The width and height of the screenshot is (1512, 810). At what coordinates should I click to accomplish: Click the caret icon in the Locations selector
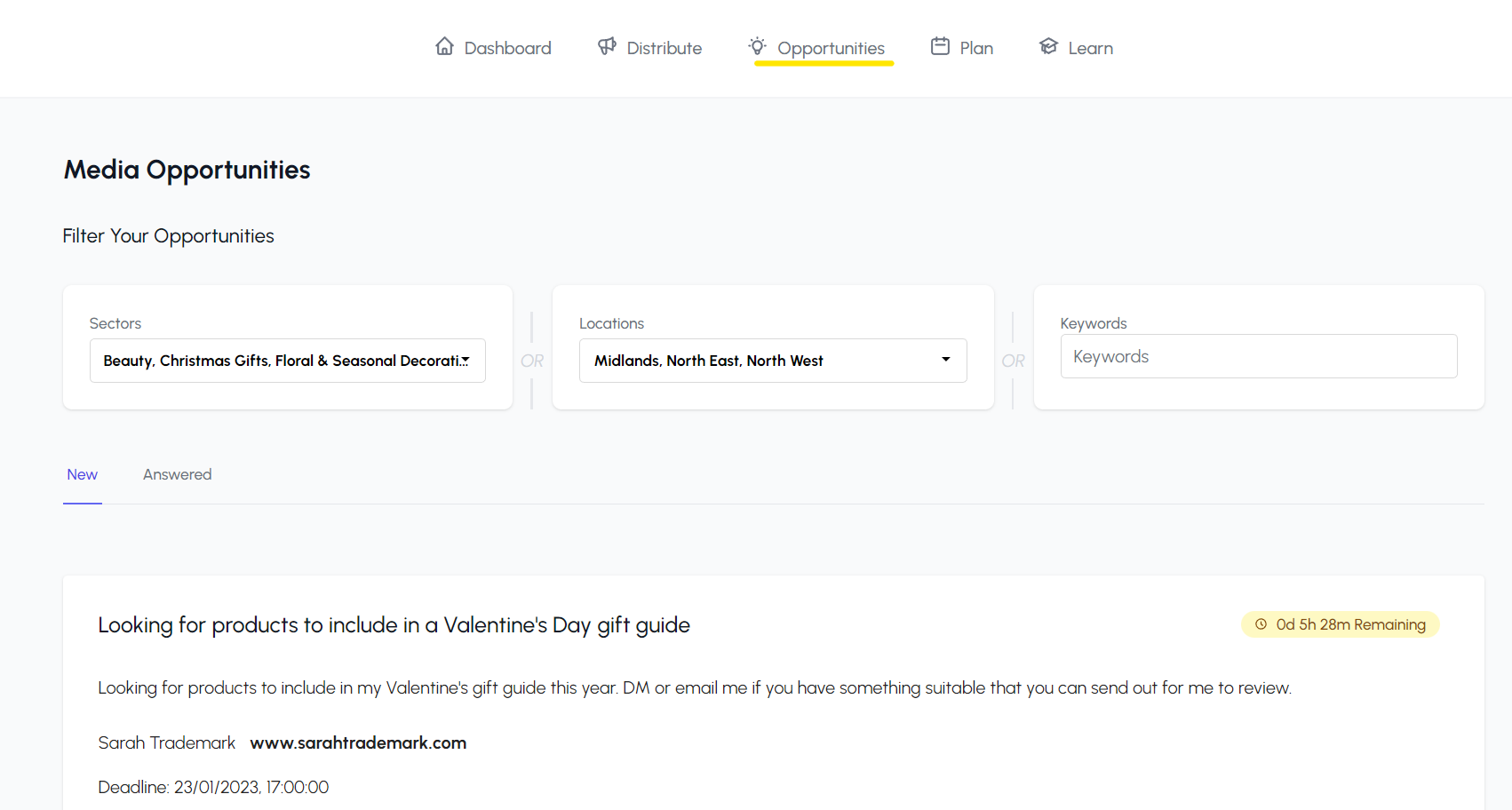[x=944, y=361]
